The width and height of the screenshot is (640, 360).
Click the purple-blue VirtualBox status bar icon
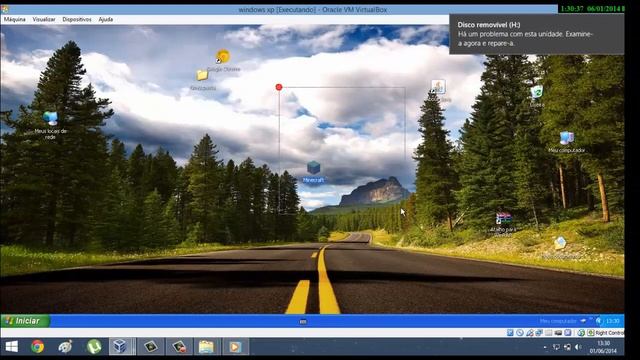click(568, 333)
